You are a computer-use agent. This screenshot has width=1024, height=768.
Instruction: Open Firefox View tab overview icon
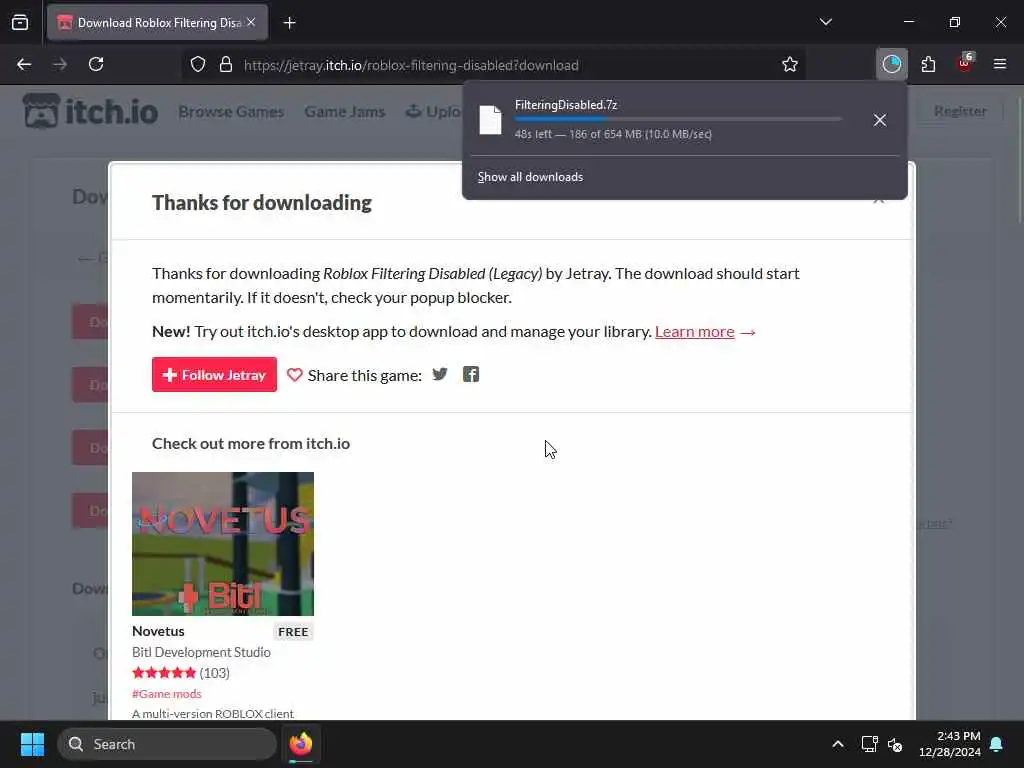tap(20, 22)
